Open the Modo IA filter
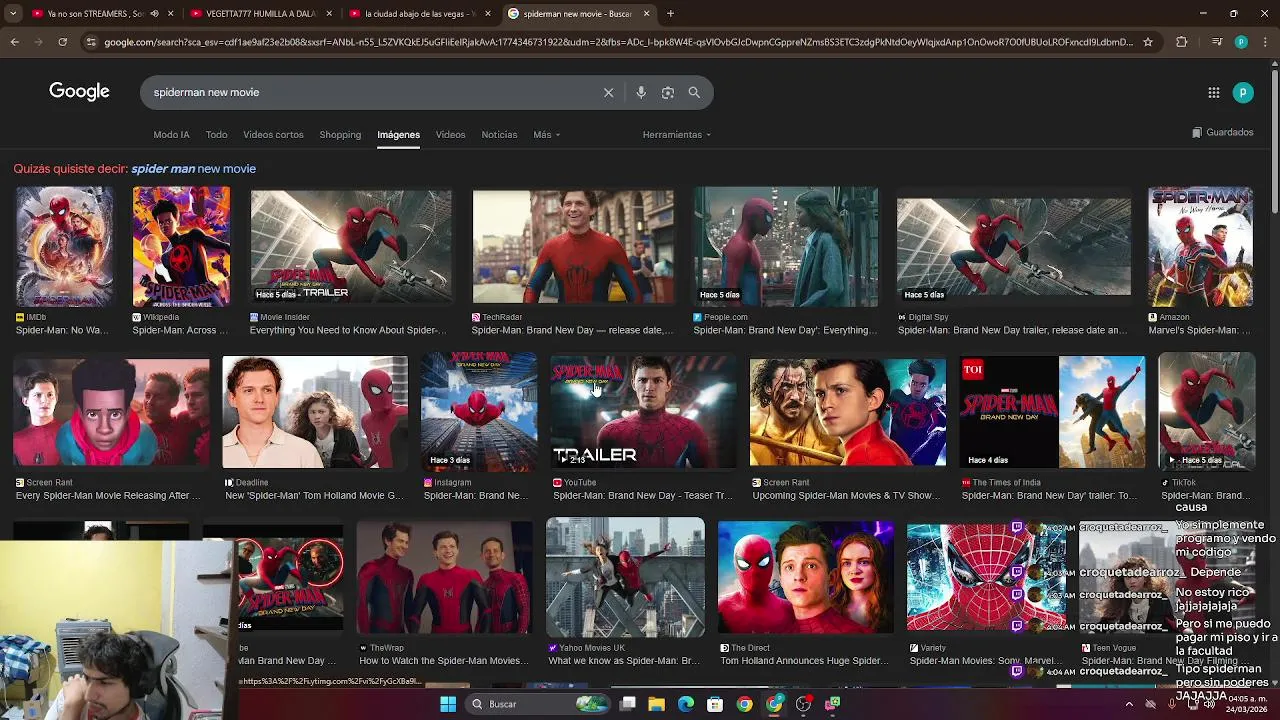Image resolution: width=1280 pixels, height=720 pixels. coord(171,134)
